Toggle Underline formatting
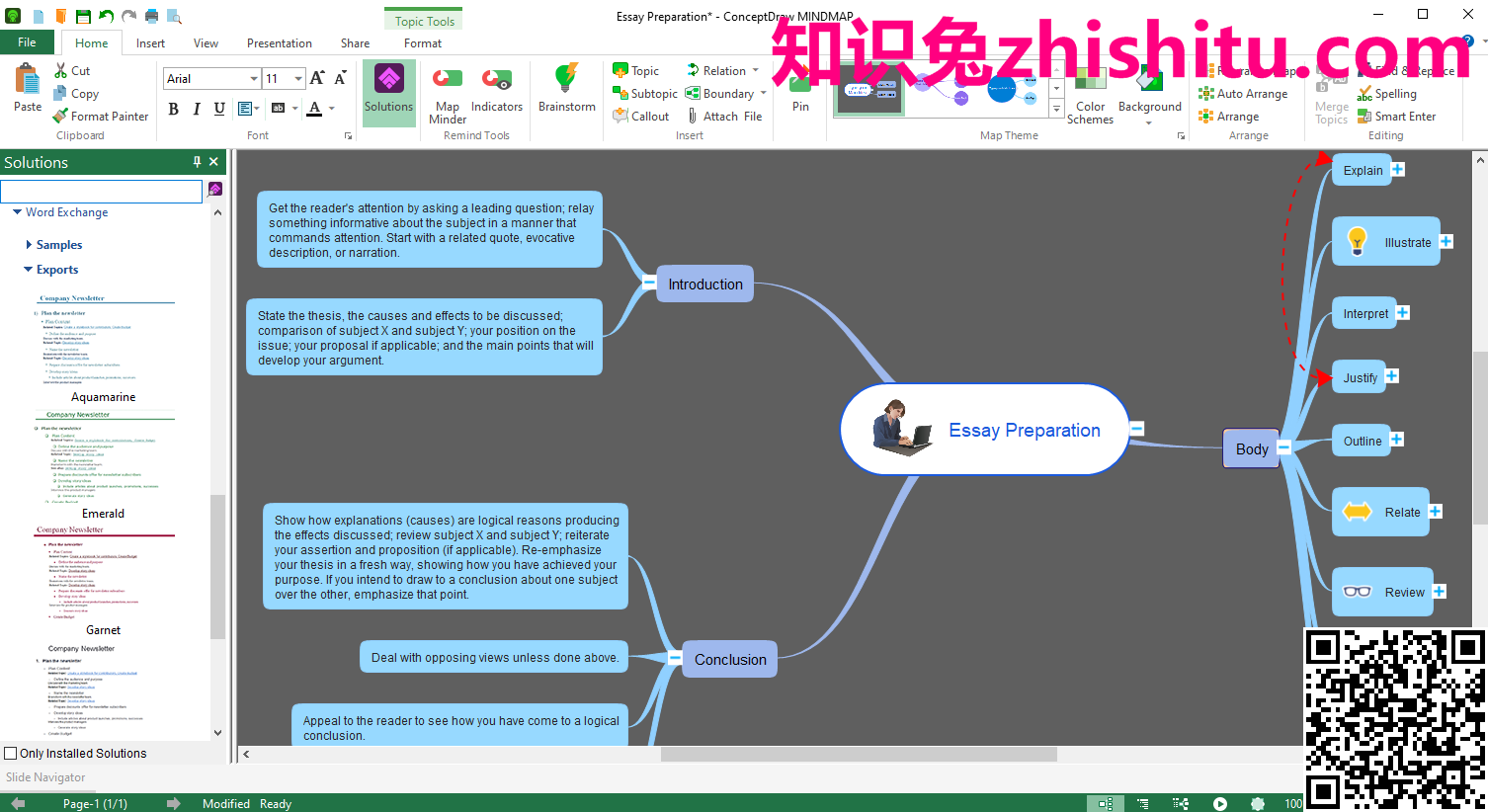The width and height of the screenshot is (1488, 812). (219, 108)
